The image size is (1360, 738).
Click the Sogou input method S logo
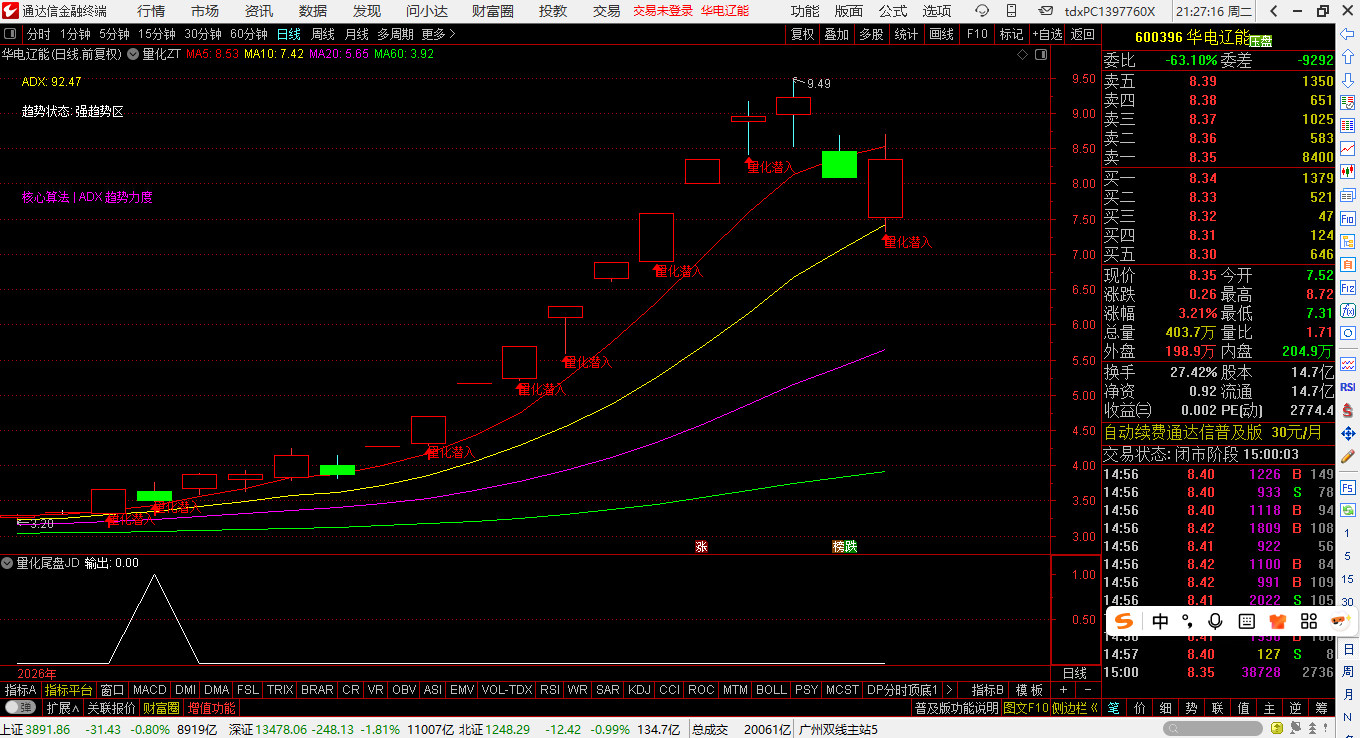1124,621
